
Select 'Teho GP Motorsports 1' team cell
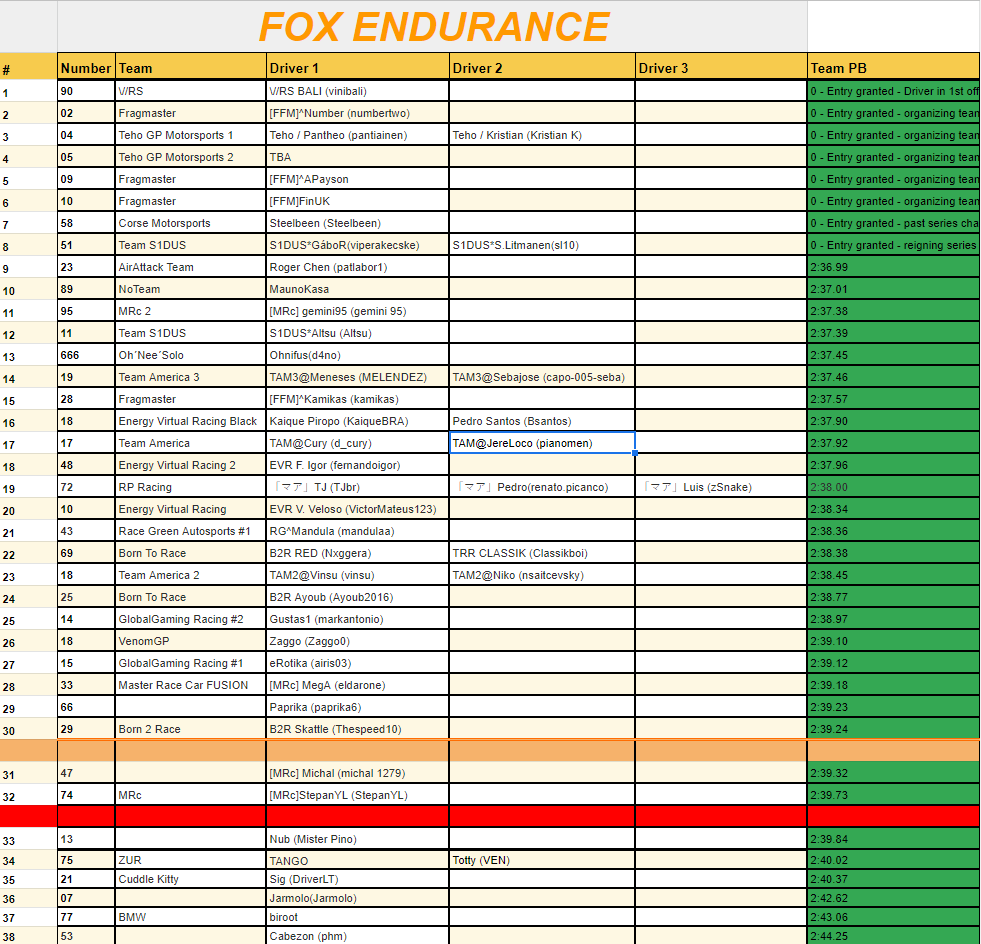[x=191, y=135]
